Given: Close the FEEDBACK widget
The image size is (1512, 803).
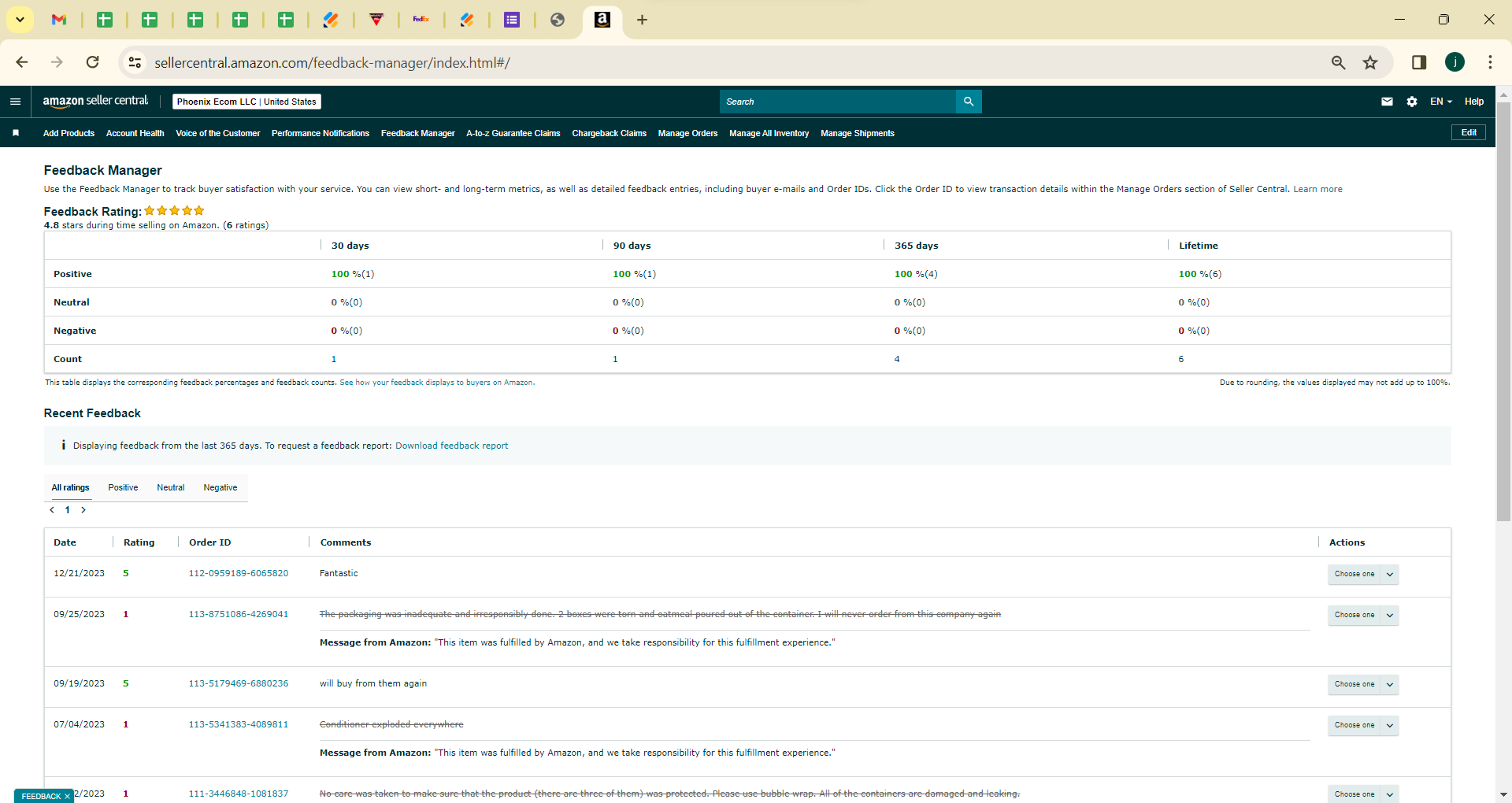Looking at the screenshot, I should pyautogui.click(x=67, y=797).
